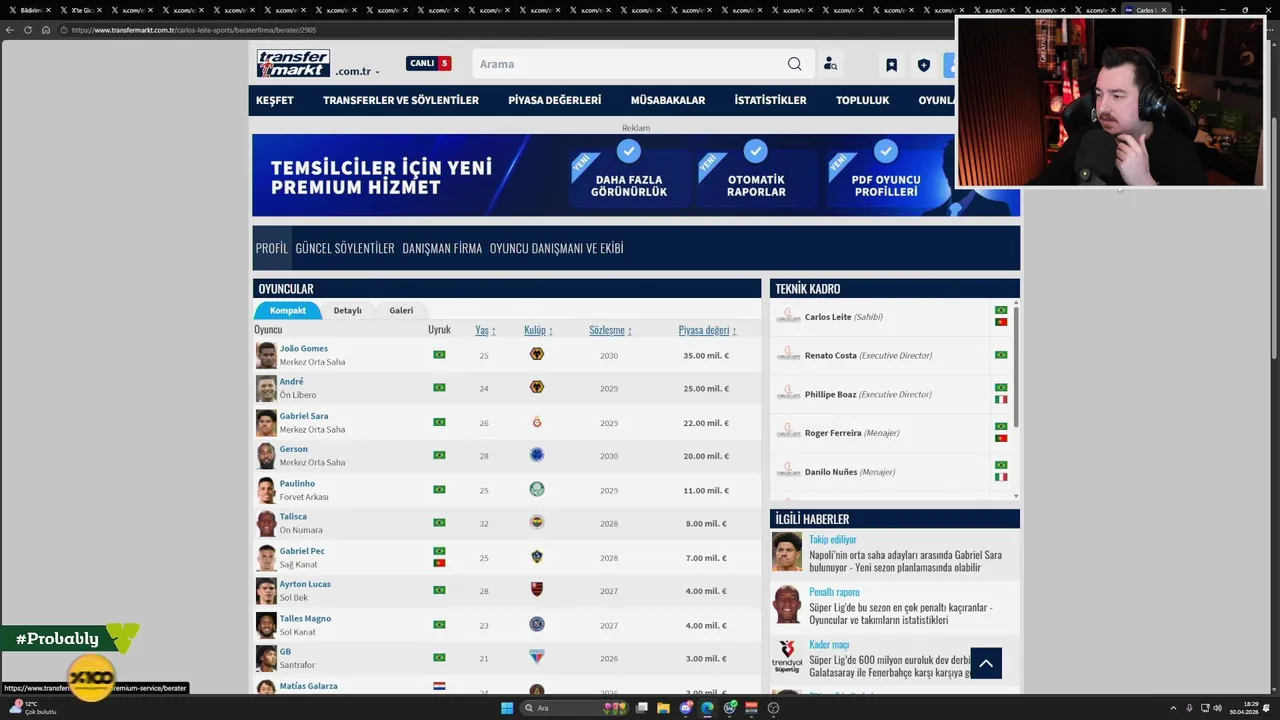Click Brazil flag in João Gomes row
This screenshot has height=720, width=1280.
pos(439,355)
